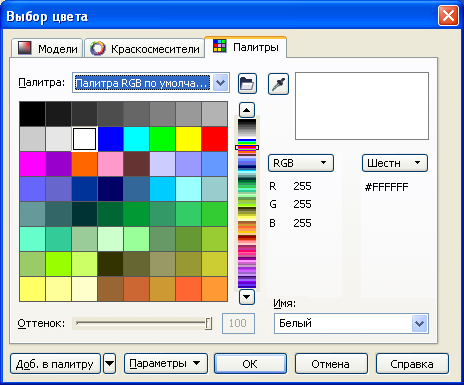Click the R value 255
464x385 pixels.
click(302, 186)
